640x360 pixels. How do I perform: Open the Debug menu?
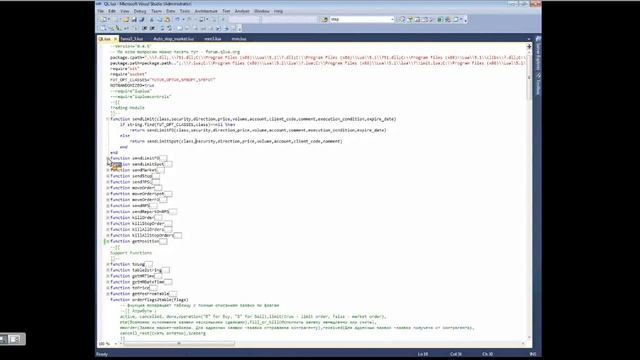tap(140, 11)
